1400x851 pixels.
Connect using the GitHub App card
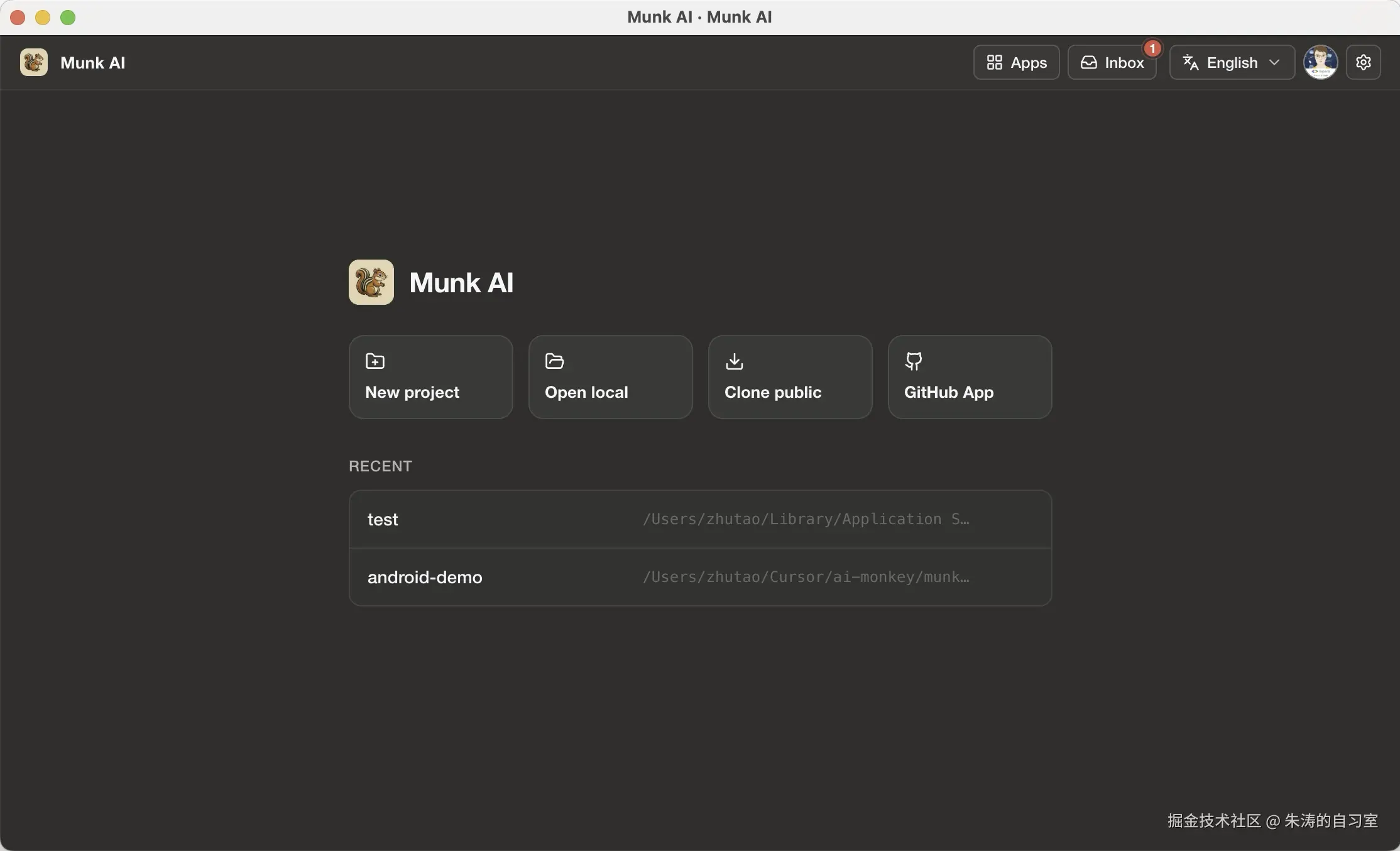pos(970,377)
